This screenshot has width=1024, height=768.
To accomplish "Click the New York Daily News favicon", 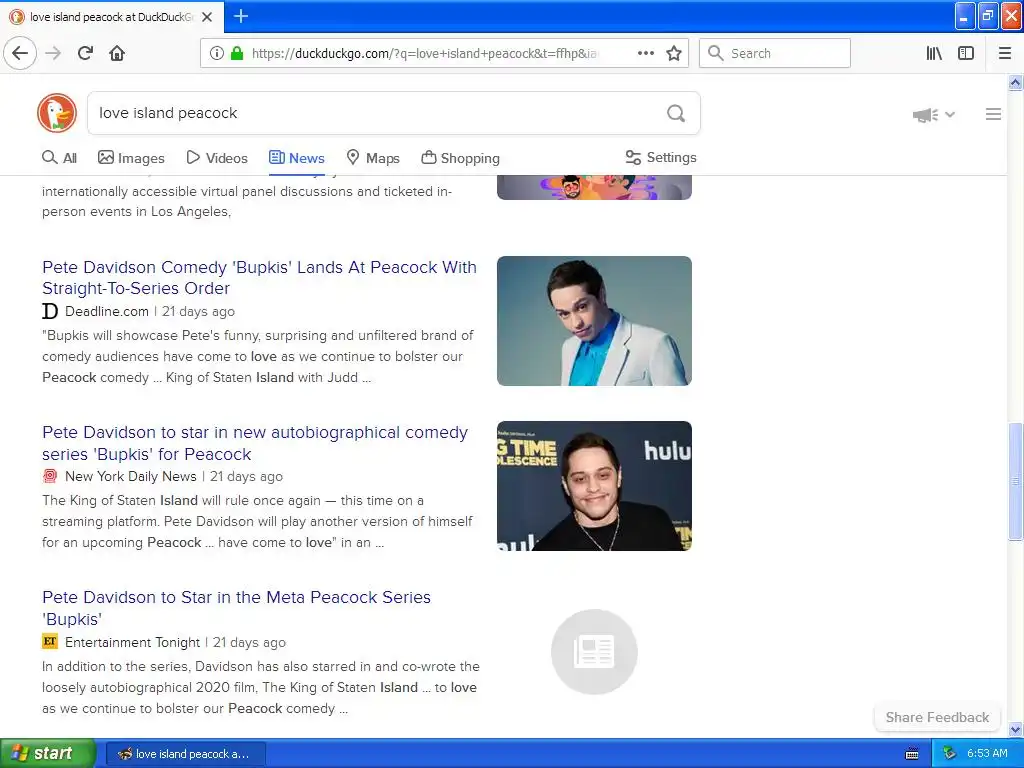I will (x=50, y=476).
